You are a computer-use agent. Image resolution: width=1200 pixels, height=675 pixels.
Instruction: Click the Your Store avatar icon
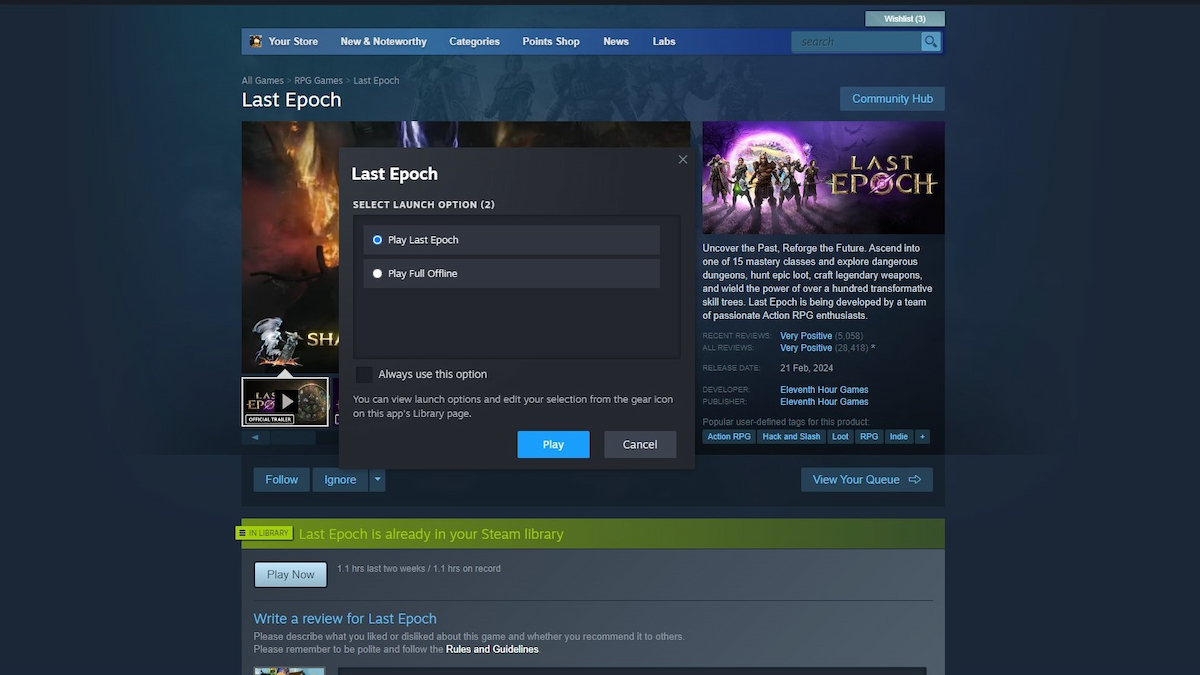pos(256,42)
